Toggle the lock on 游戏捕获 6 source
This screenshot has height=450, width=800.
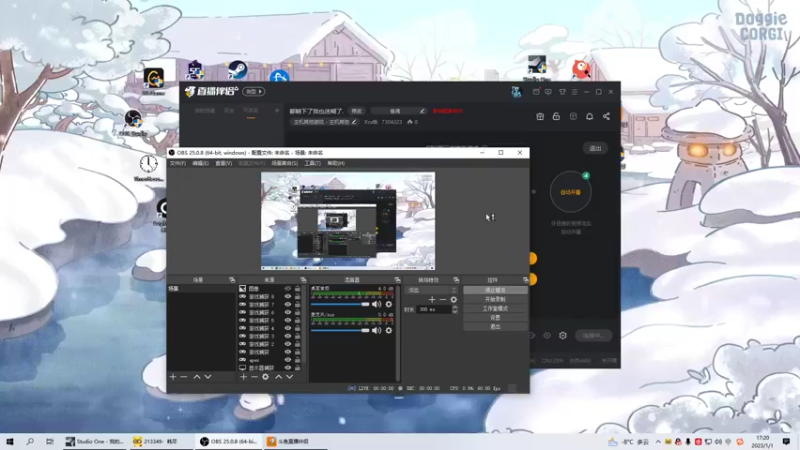[297, 312]
